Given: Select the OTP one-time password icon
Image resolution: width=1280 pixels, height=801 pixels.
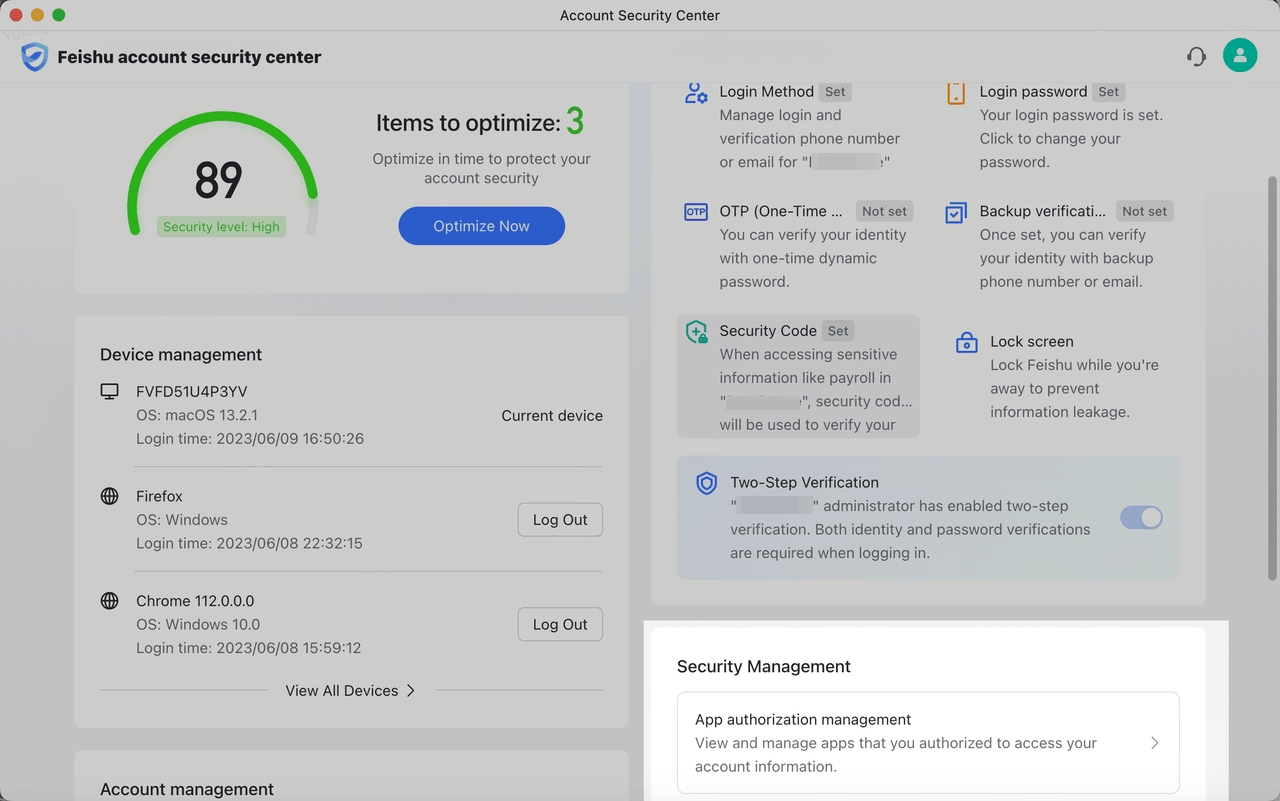Looking at the screenshot, I should [x=695, y=211].
